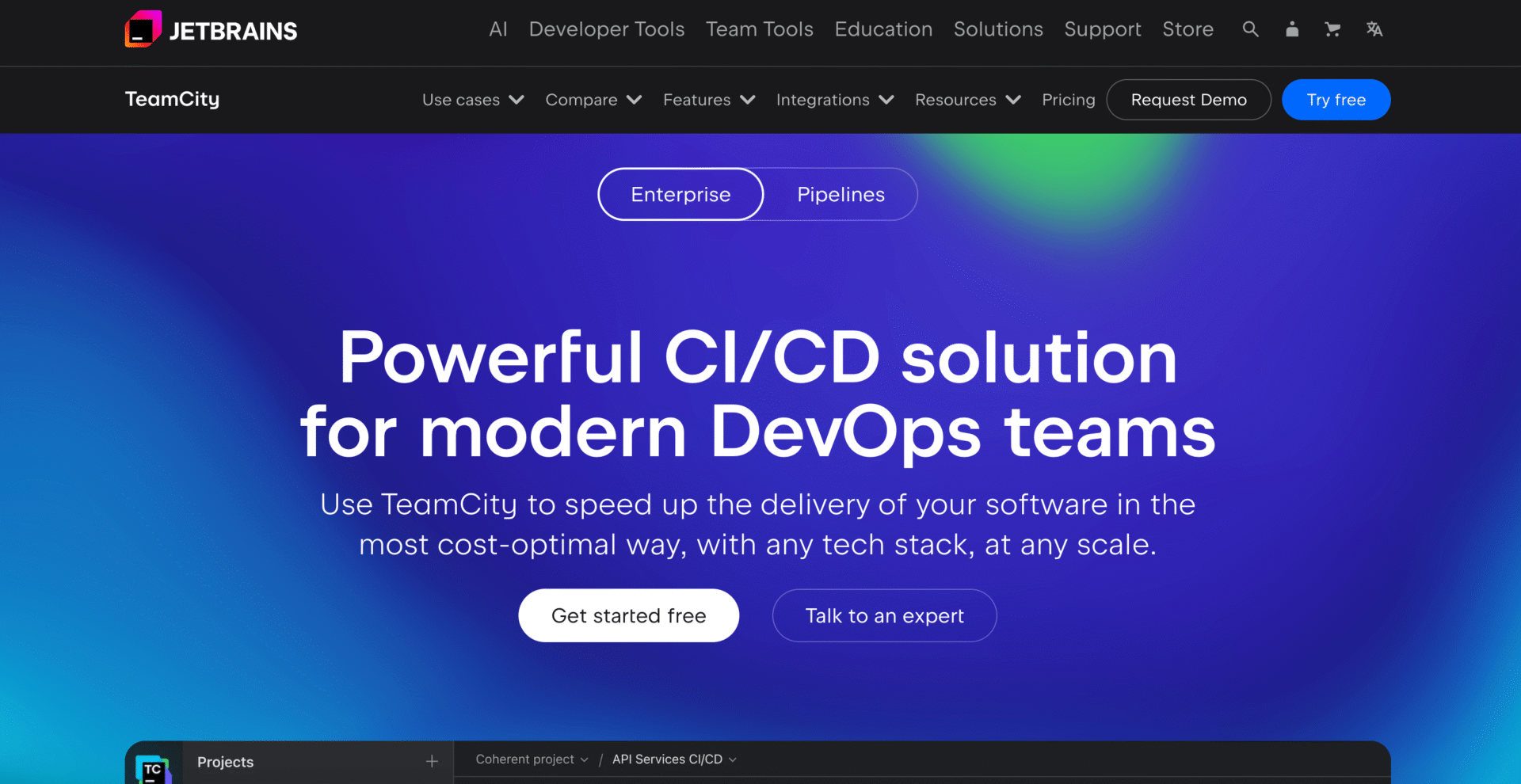This screenshot has height=784, width=1521.
Task: Open the API Services CI/CD breadcrumb selector
Action: click(674, 759)
